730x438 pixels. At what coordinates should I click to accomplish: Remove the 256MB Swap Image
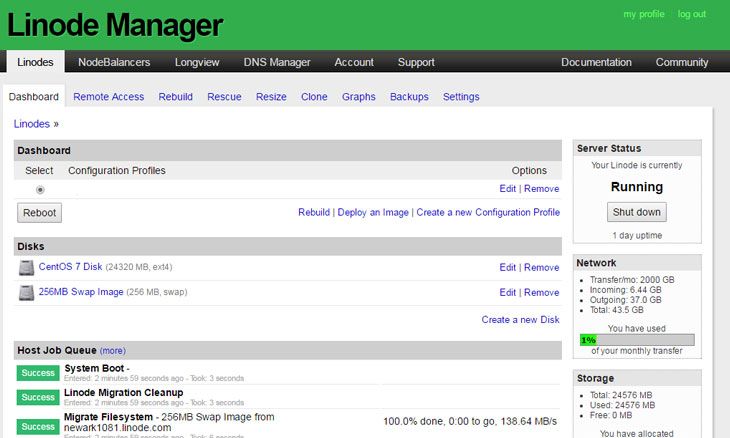(541, 292)
